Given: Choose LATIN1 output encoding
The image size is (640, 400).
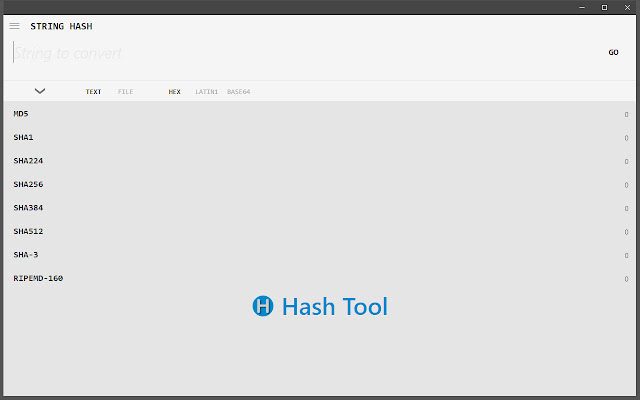Looking at the screenshot, I should click(x=207, y=92).
